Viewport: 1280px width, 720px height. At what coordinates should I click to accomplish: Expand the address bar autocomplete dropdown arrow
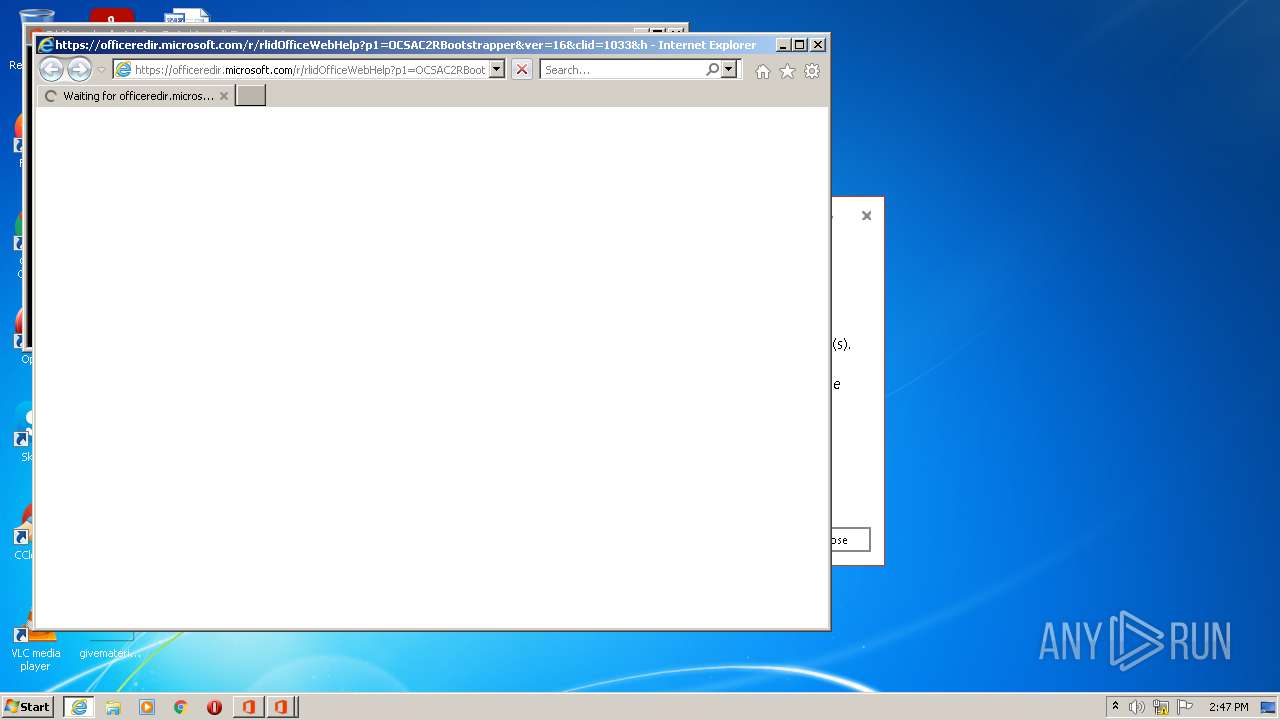coord(497,69)
